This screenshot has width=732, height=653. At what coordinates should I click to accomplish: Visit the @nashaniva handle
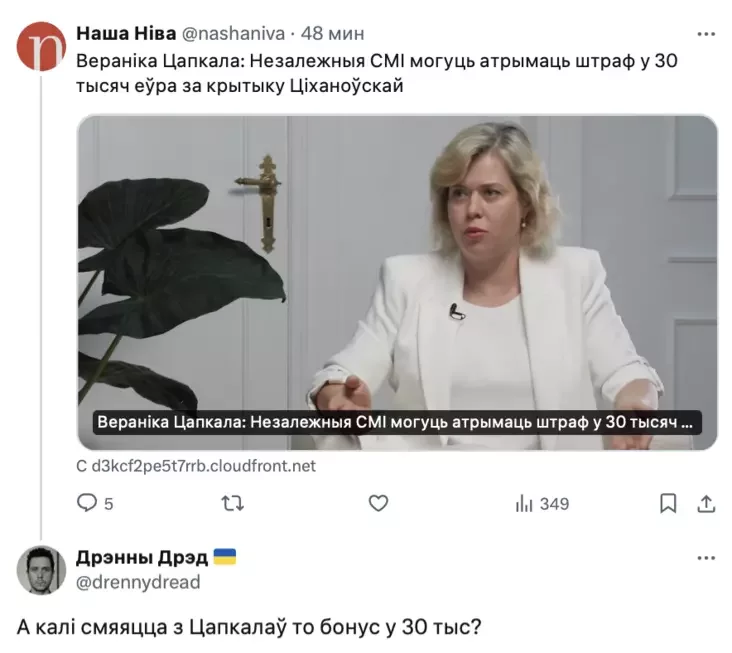232,34
